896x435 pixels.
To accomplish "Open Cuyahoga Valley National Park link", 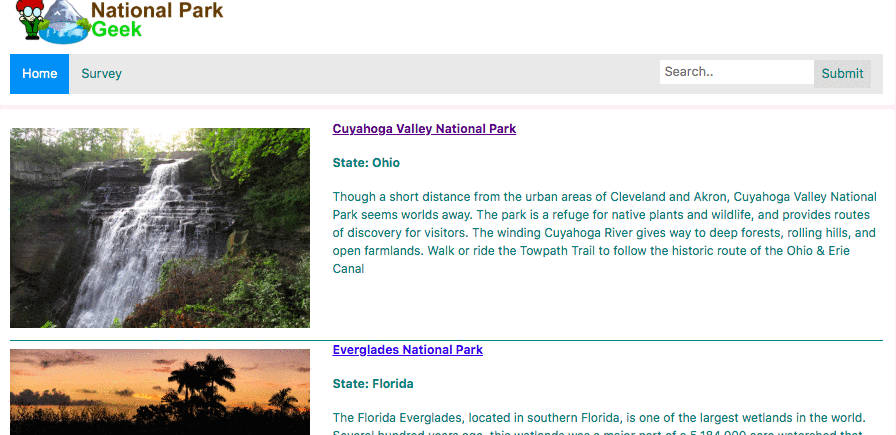I will (424, 129).
